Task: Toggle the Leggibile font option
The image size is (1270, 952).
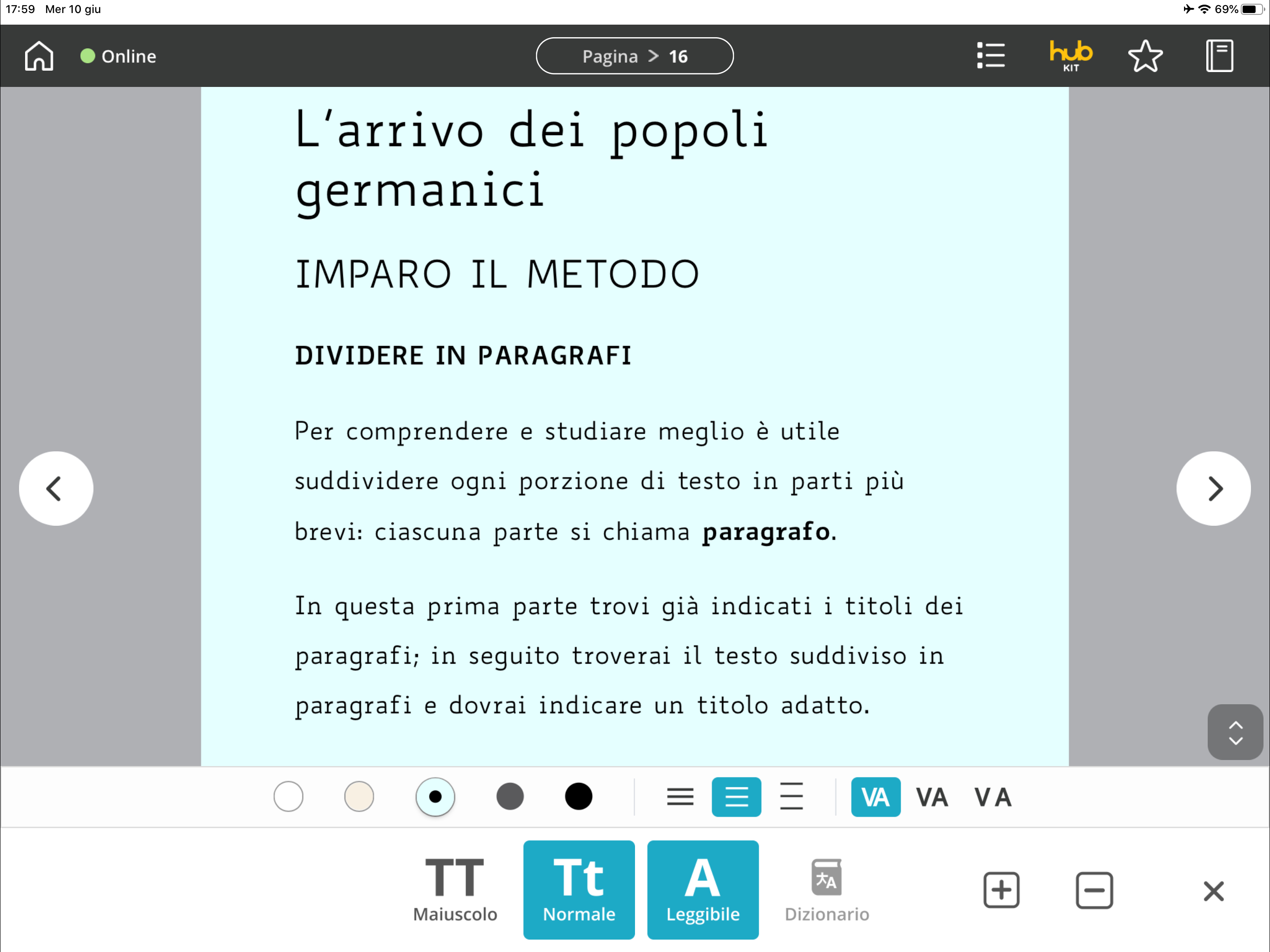Action: (702, 890)
